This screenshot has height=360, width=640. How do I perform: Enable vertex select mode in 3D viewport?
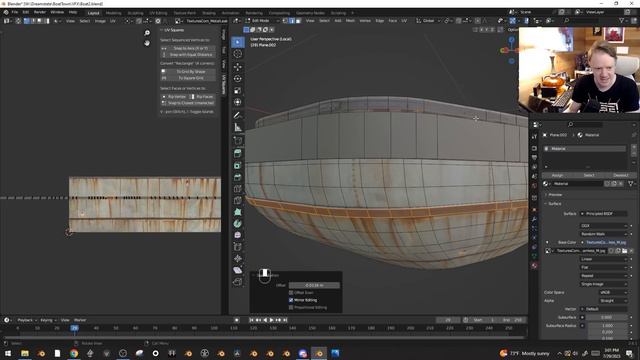(285, 21)
